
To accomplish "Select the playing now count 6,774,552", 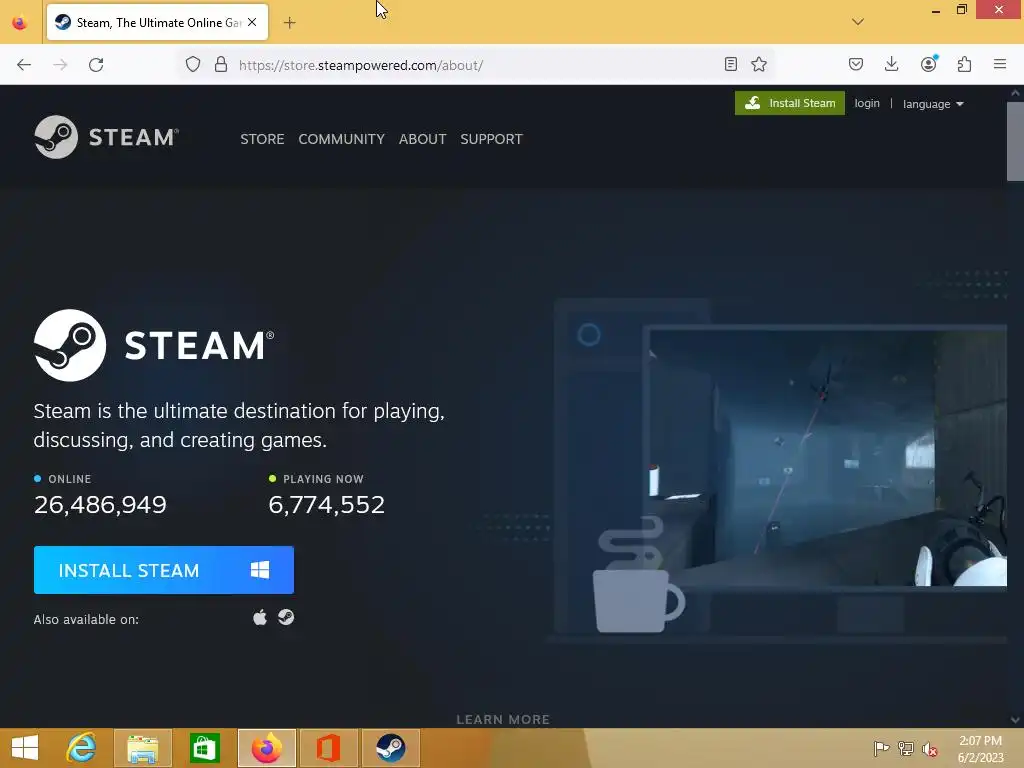I will [327, 505].
